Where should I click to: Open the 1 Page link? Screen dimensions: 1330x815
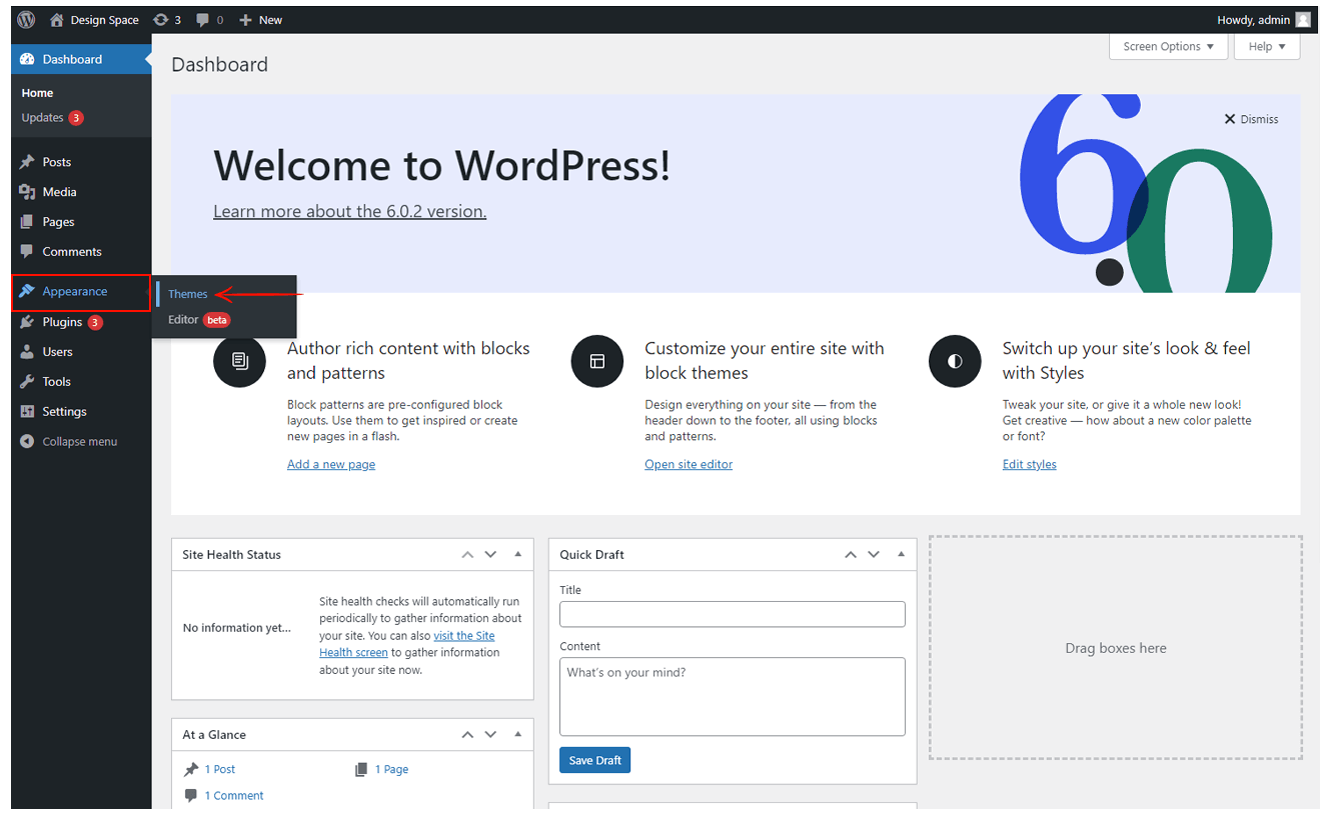[x=392, y=770]
